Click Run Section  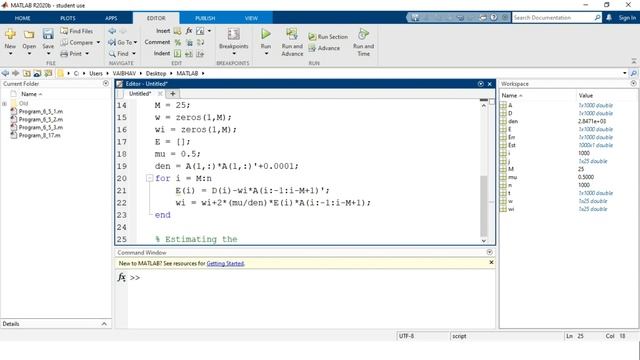328,37
